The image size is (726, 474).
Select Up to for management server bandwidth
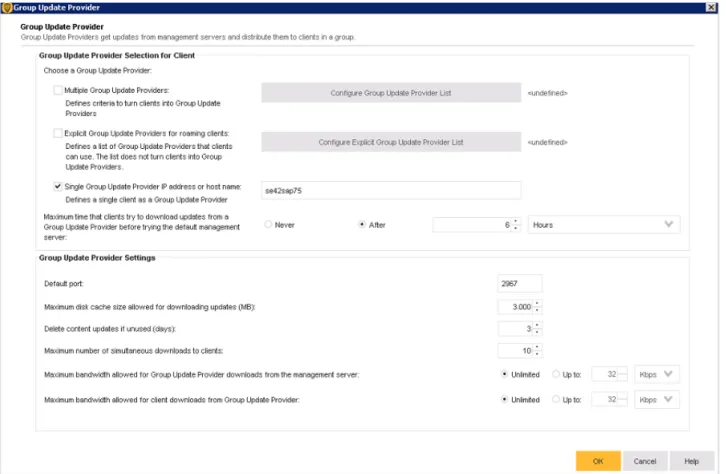pyautogui.click(x=556, y=374)
